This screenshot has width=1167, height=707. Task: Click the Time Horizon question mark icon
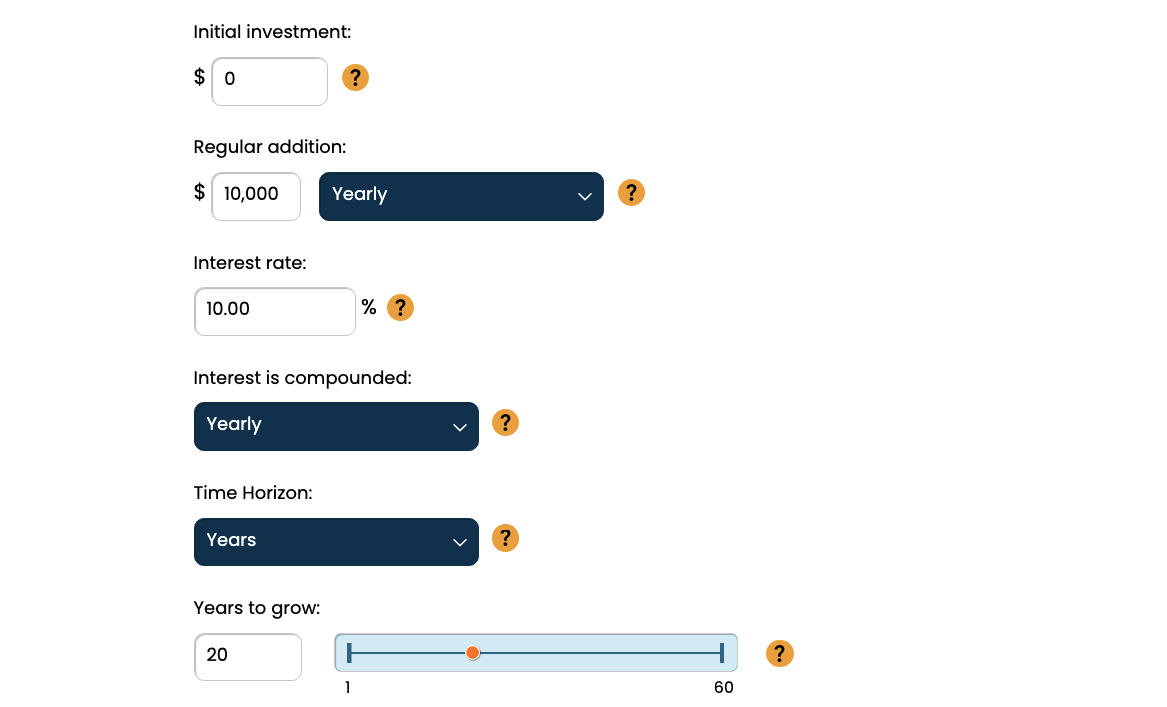(x=506, y=539)
